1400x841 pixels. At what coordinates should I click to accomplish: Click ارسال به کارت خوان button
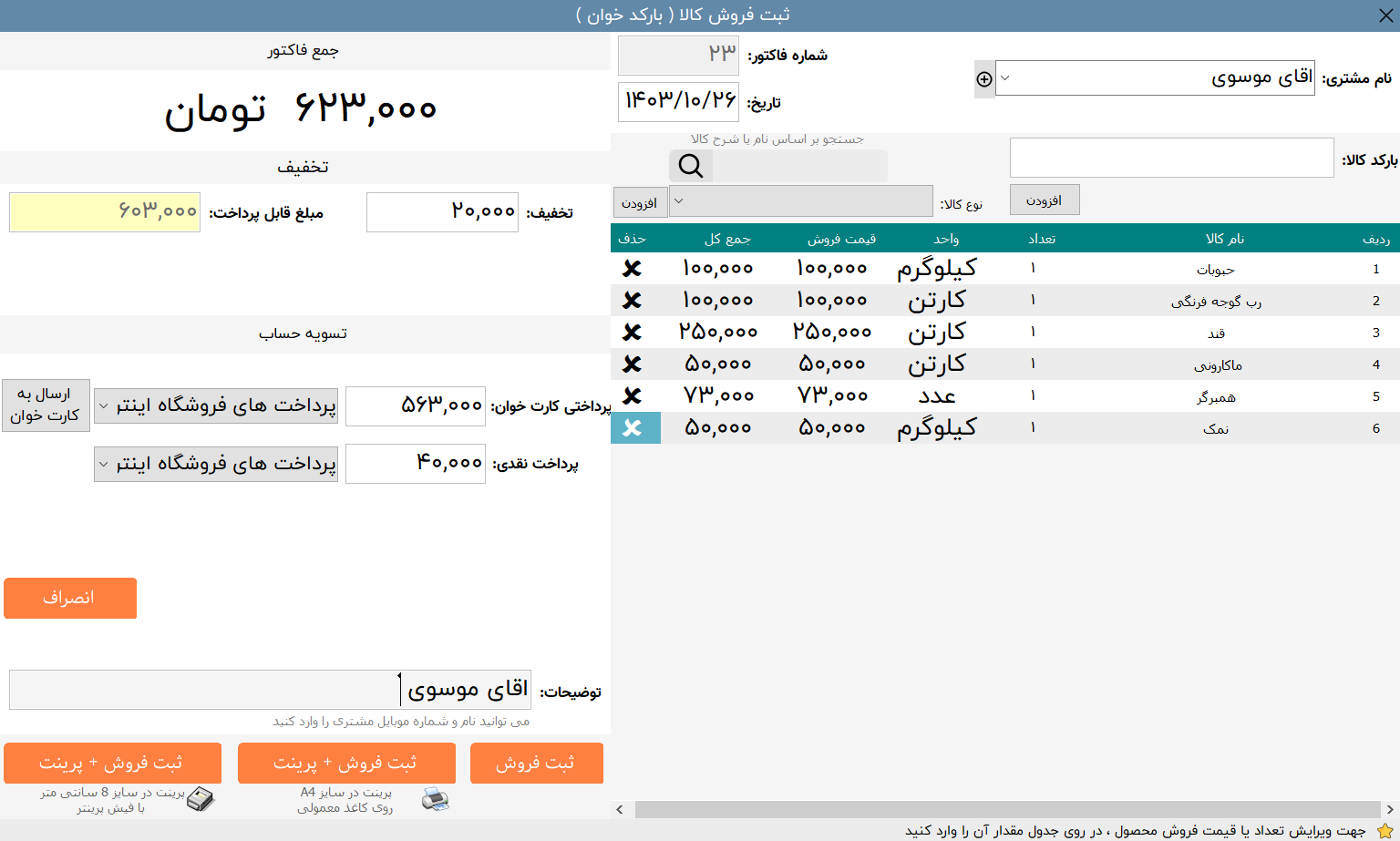click(46, 405)
